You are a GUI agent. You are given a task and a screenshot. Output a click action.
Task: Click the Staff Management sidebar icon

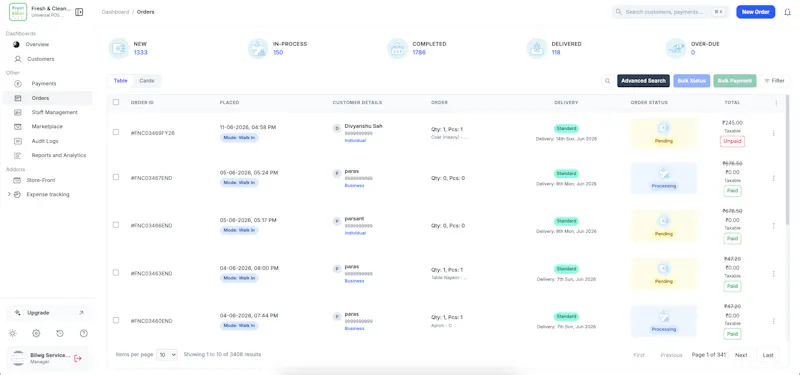tap(18, 112)
